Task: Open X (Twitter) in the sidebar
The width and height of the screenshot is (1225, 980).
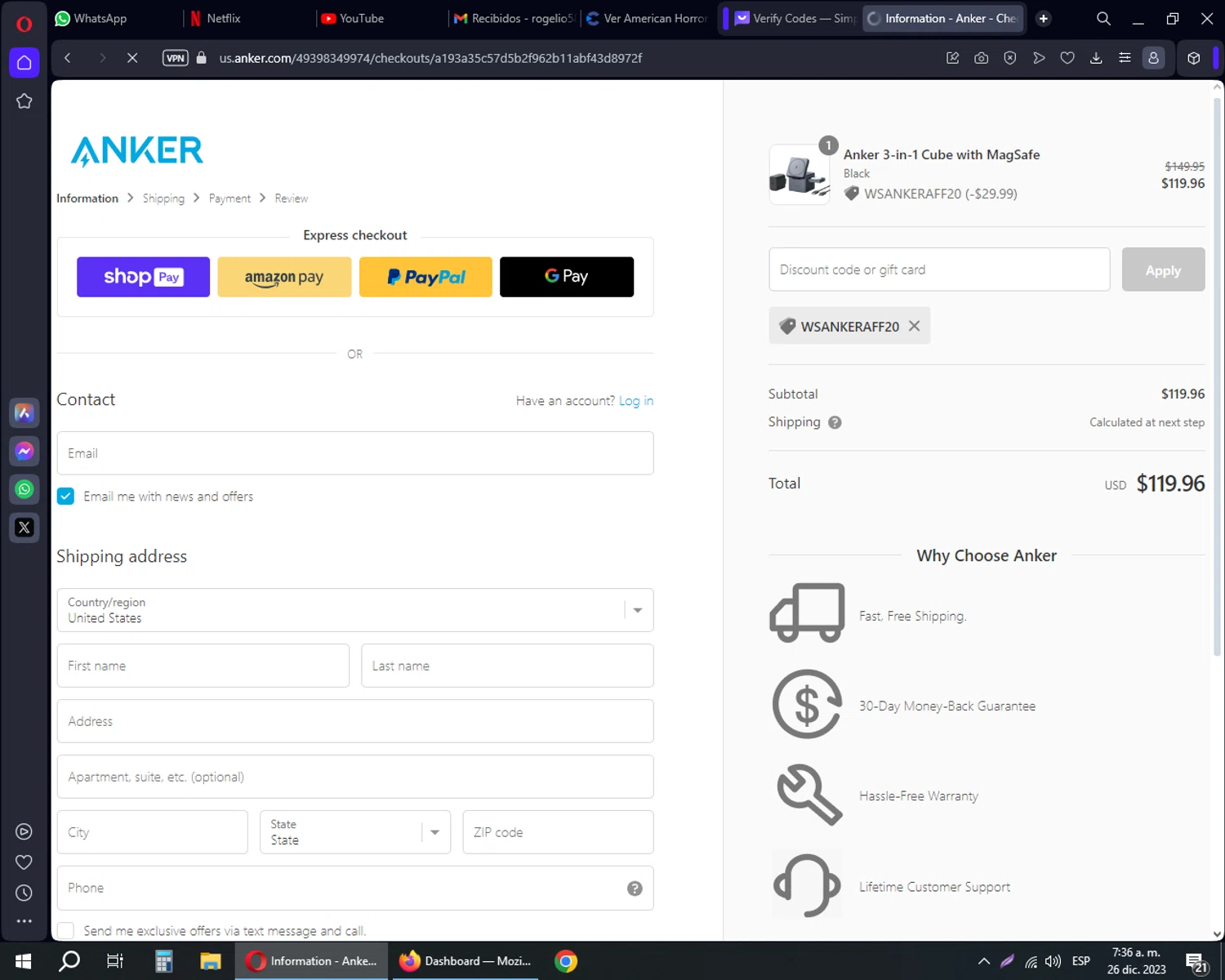Action: [x=24, y=528]
